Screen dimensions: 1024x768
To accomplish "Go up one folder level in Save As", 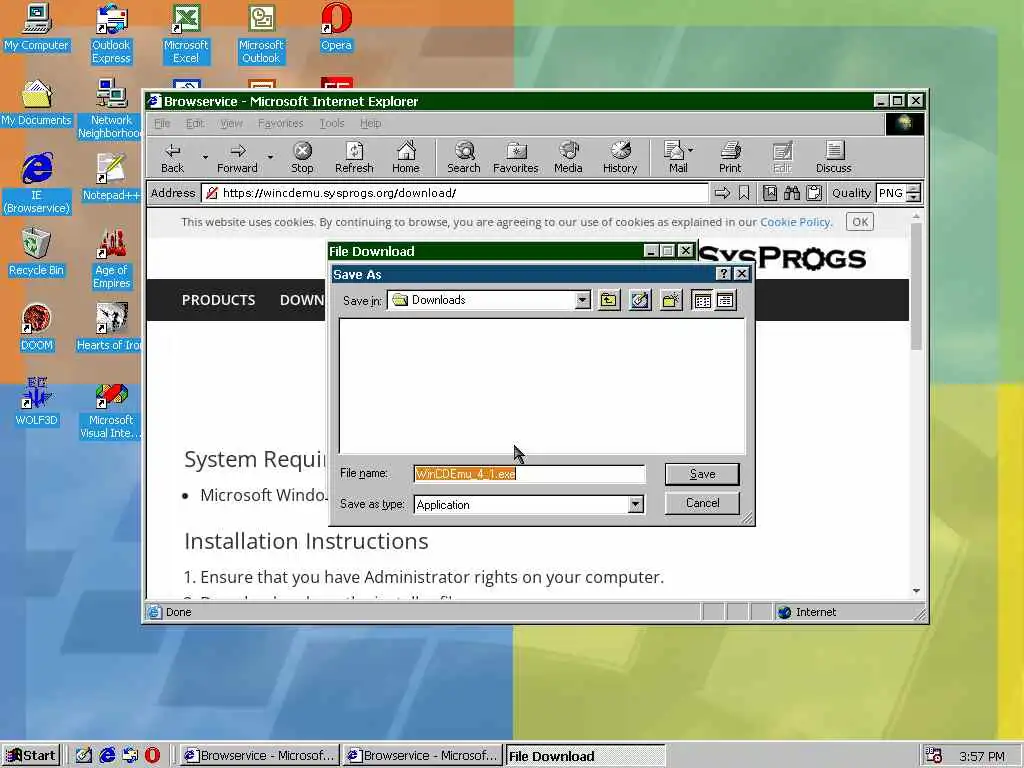I will [609, 300].
